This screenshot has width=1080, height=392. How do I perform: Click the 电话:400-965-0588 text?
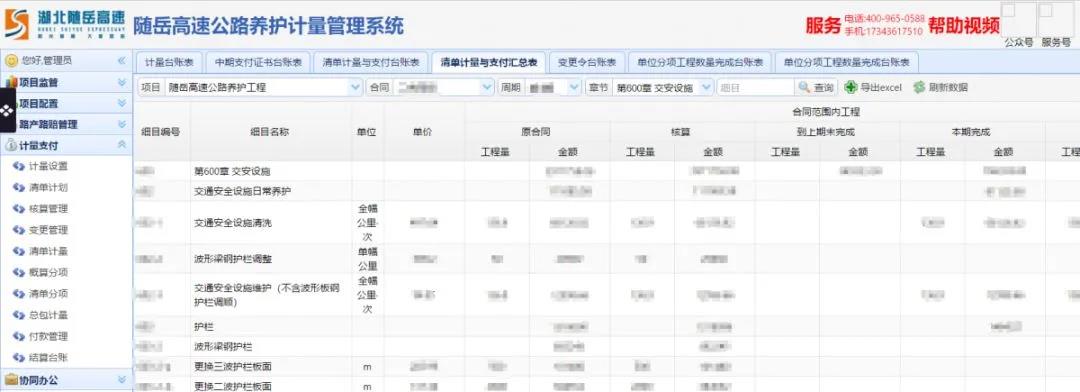coord(884,19)
